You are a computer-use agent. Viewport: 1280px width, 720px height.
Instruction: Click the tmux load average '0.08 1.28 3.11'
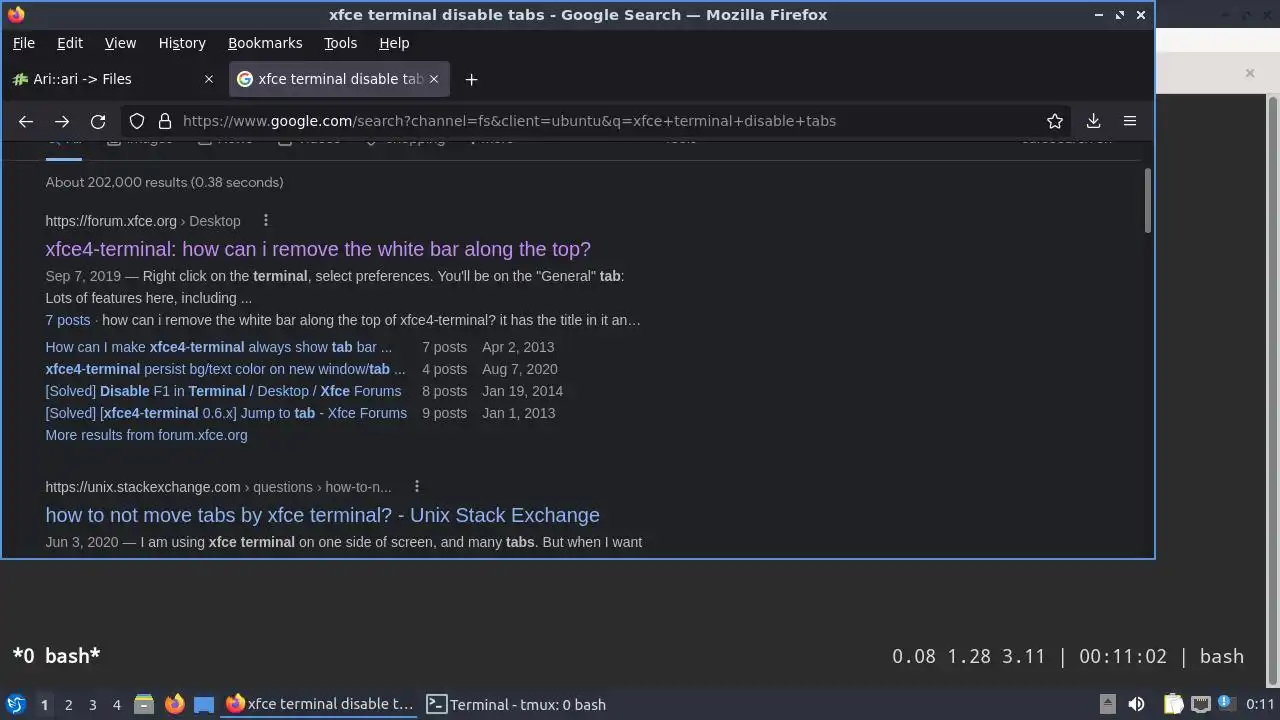click(x=969, y=657)
